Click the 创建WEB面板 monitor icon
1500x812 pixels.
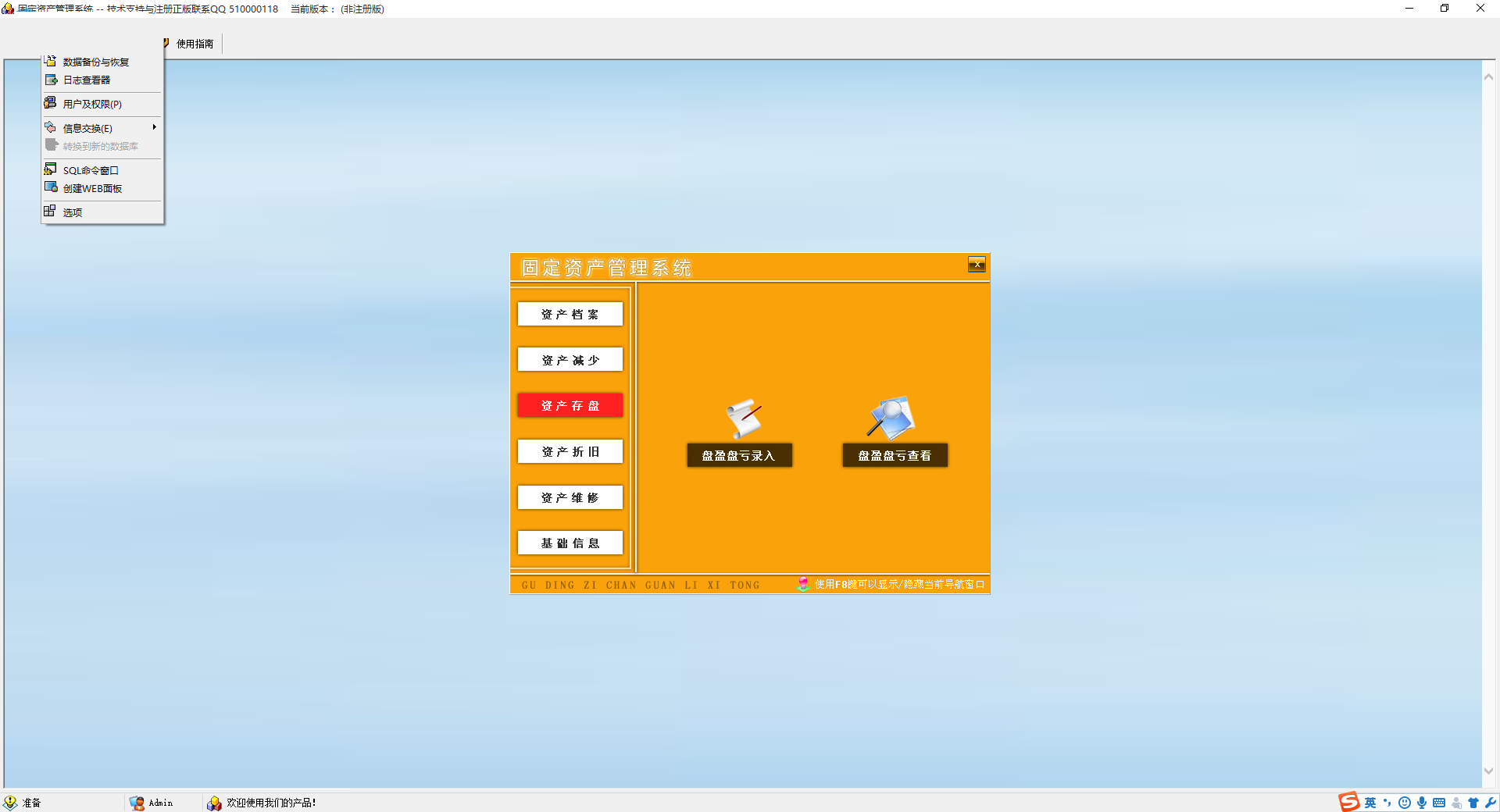pyautogui.click(x=51, y=187)
